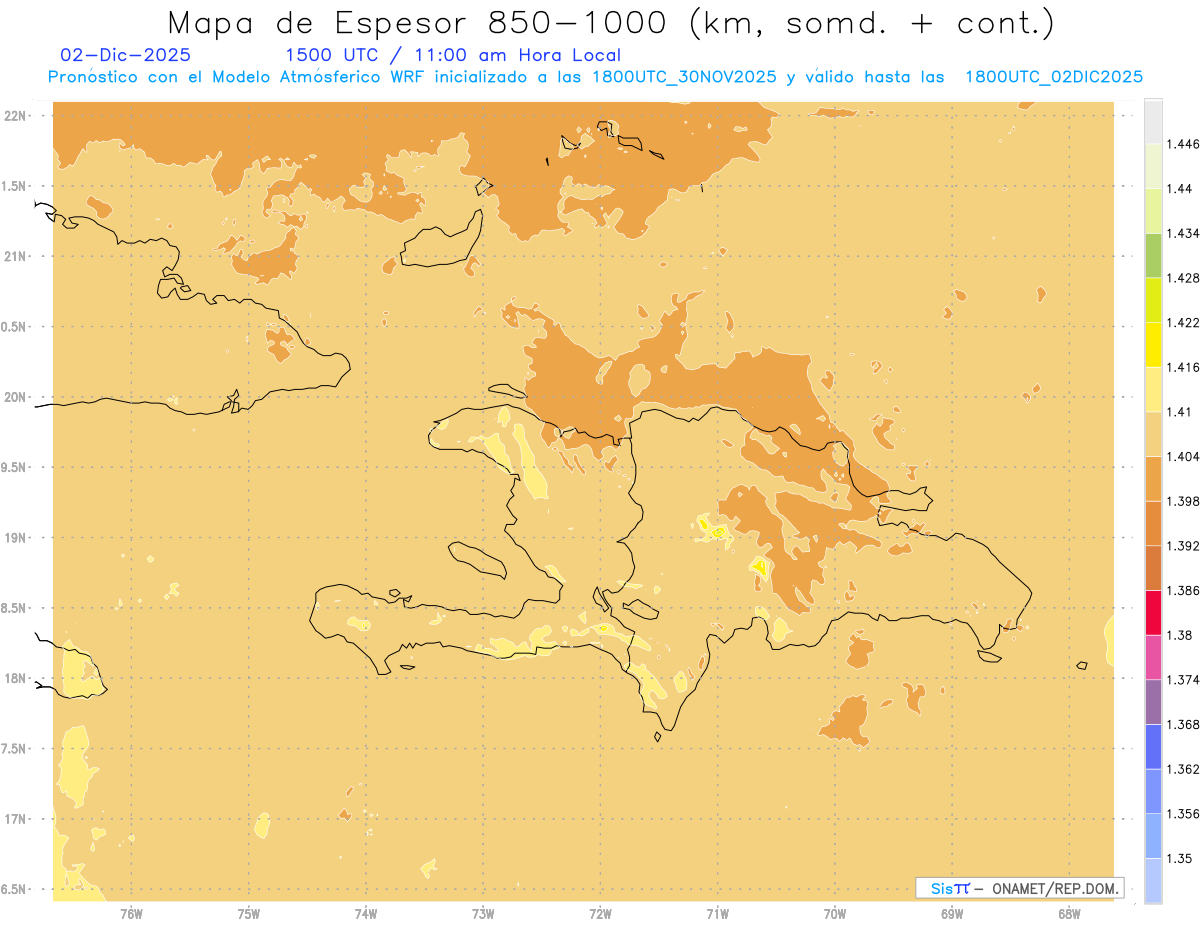
Task: Click the 71W longitude axis label
Action: (x=717, y=914)
